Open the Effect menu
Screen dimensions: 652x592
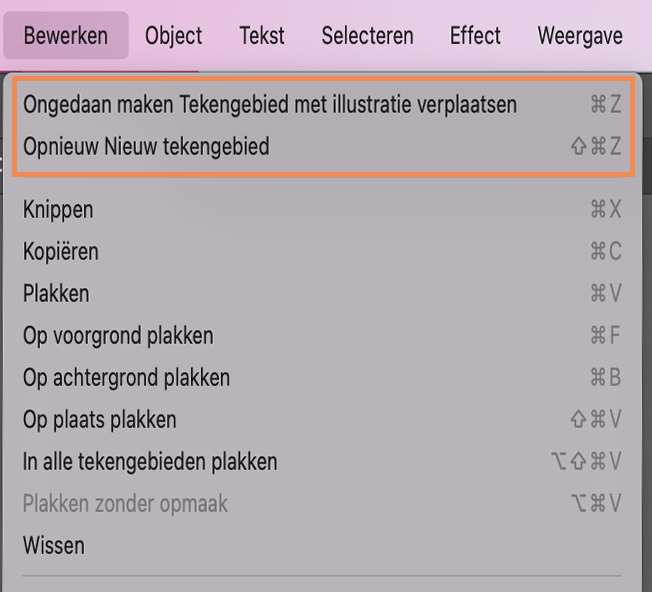pos(475,36)
